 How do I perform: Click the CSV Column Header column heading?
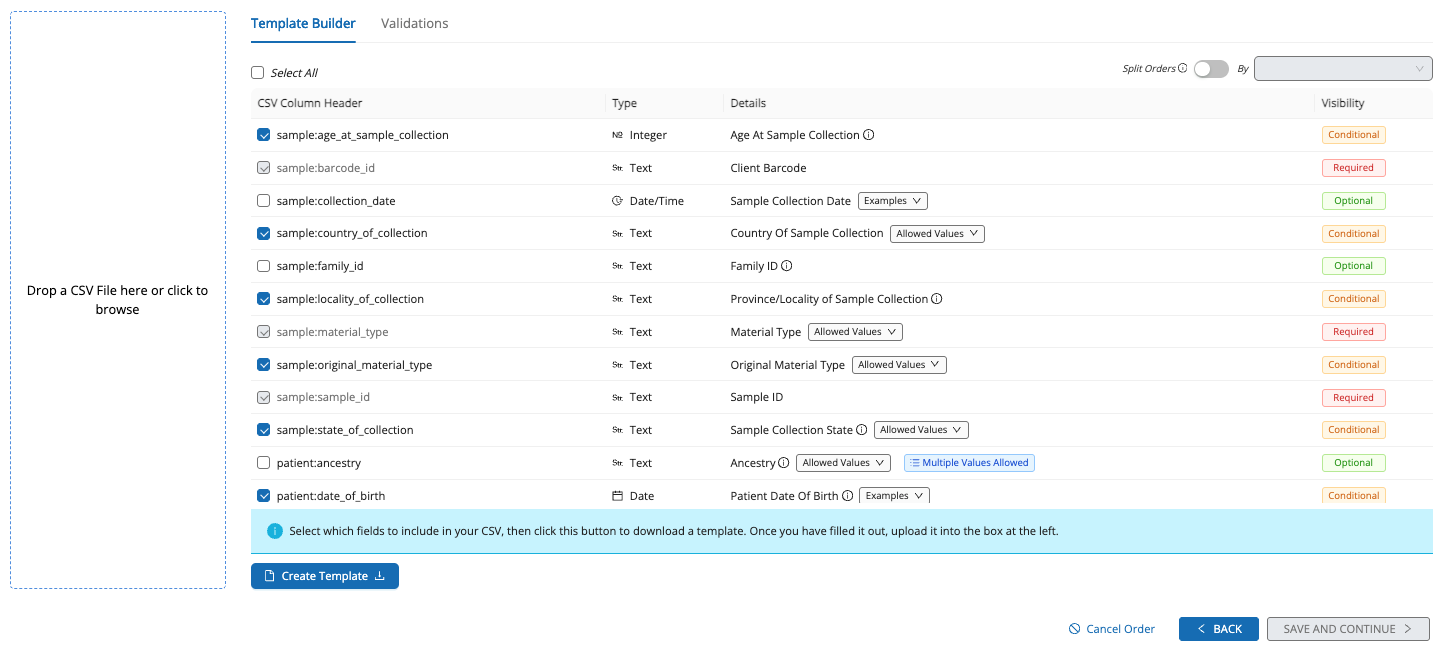click(x=310, y=103)
